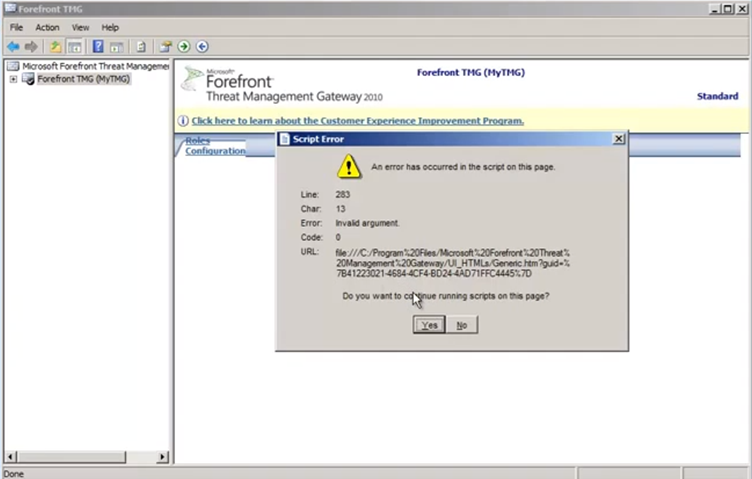The height and width of the screenshot is (479, 752).
Task: Open the Customer Experience Improvement Program link
Action: (x=358, y=121)
